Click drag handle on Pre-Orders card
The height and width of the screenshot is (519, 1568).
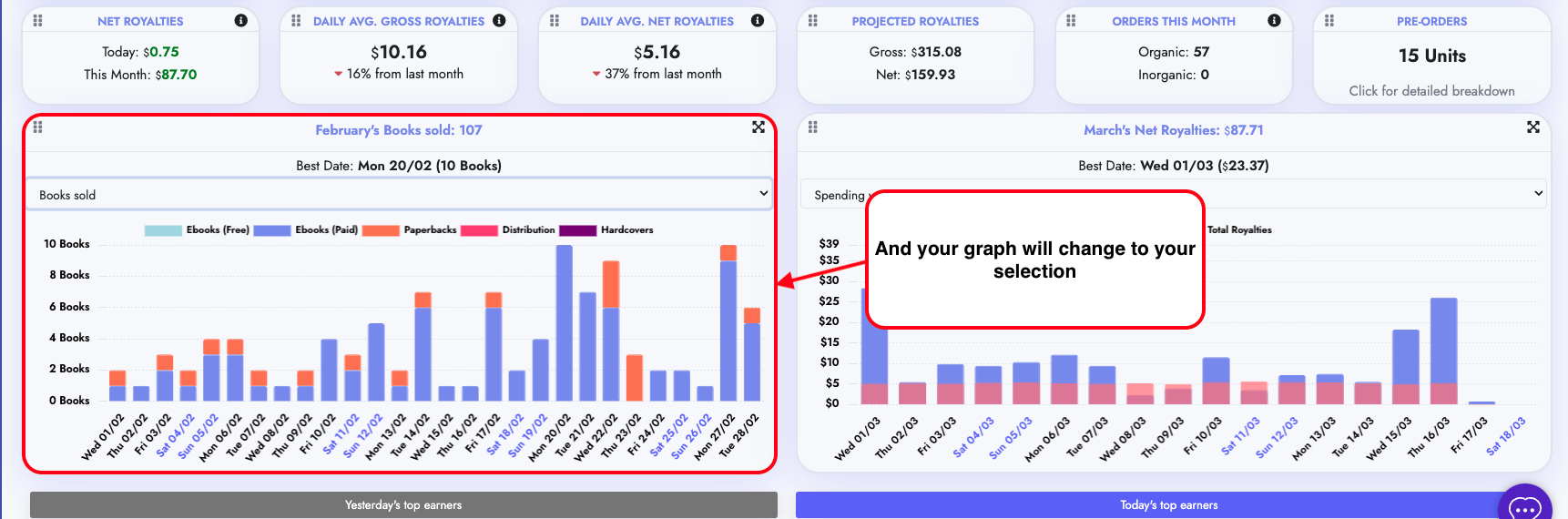pos(1329,20)
